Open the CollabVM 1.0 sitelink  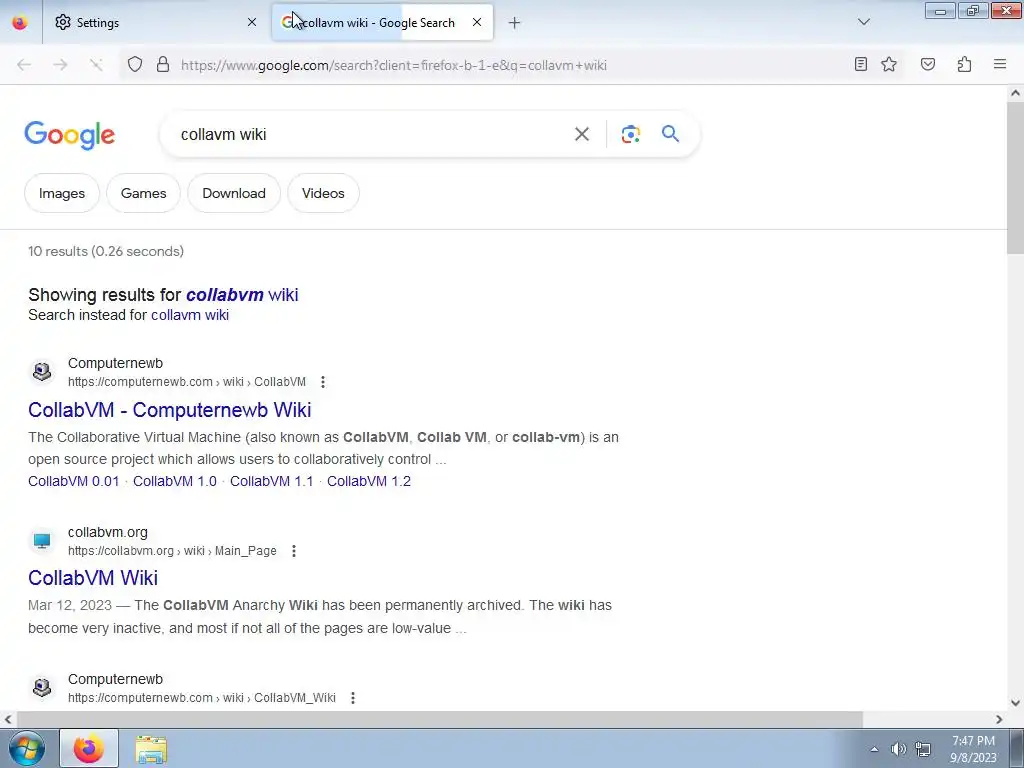coord(175,481)
